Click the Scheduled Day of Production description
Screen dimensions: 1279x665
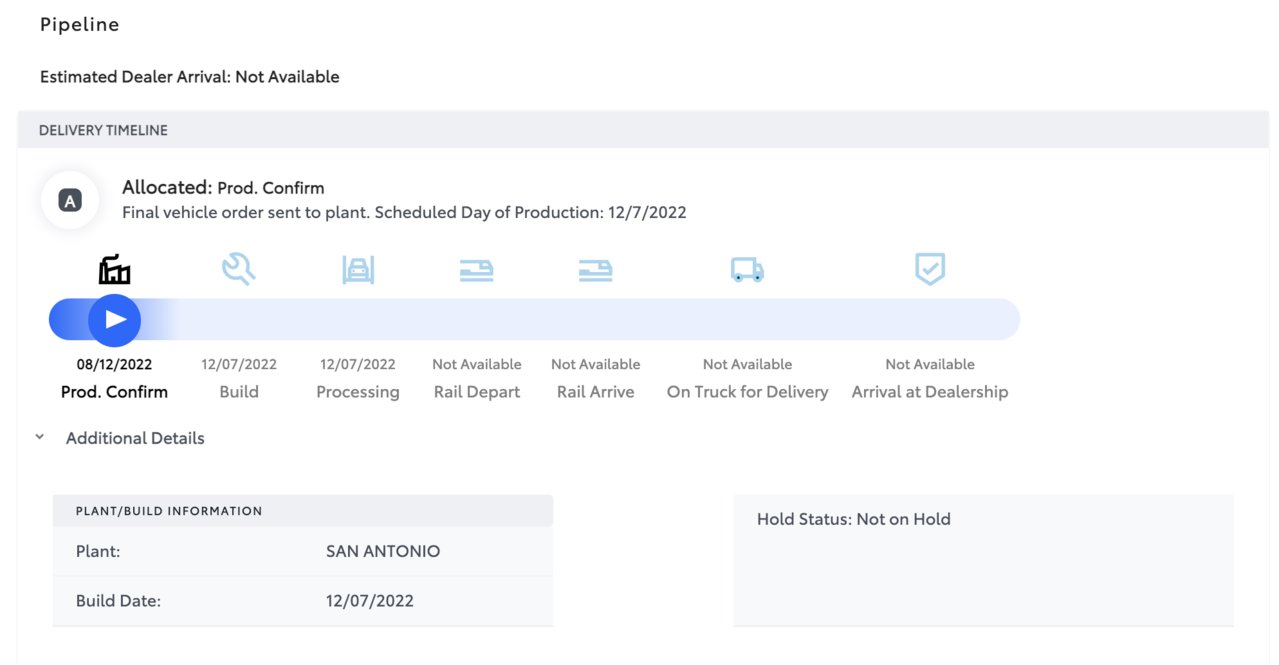404,212
